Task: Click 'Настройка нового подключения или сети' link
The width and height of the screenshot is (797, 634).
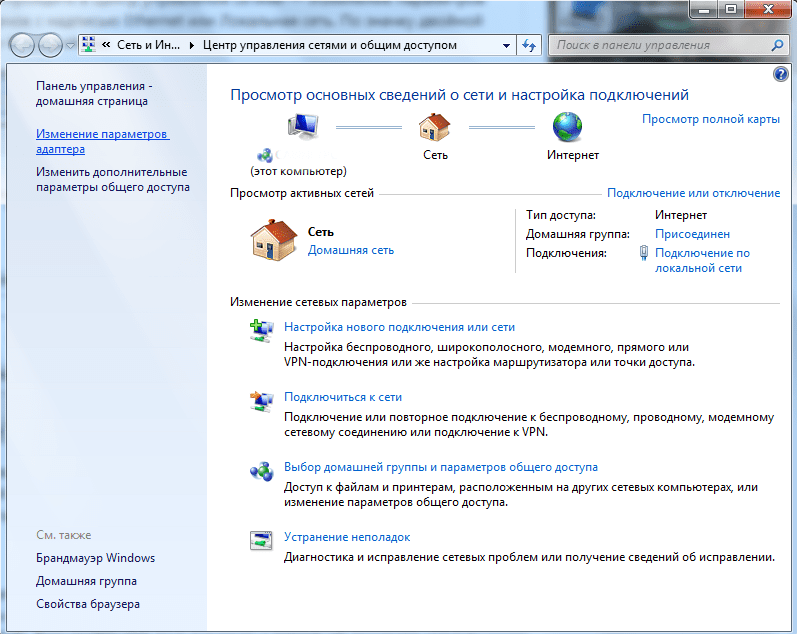Action: pyautogui.click(x=399, y=327)
